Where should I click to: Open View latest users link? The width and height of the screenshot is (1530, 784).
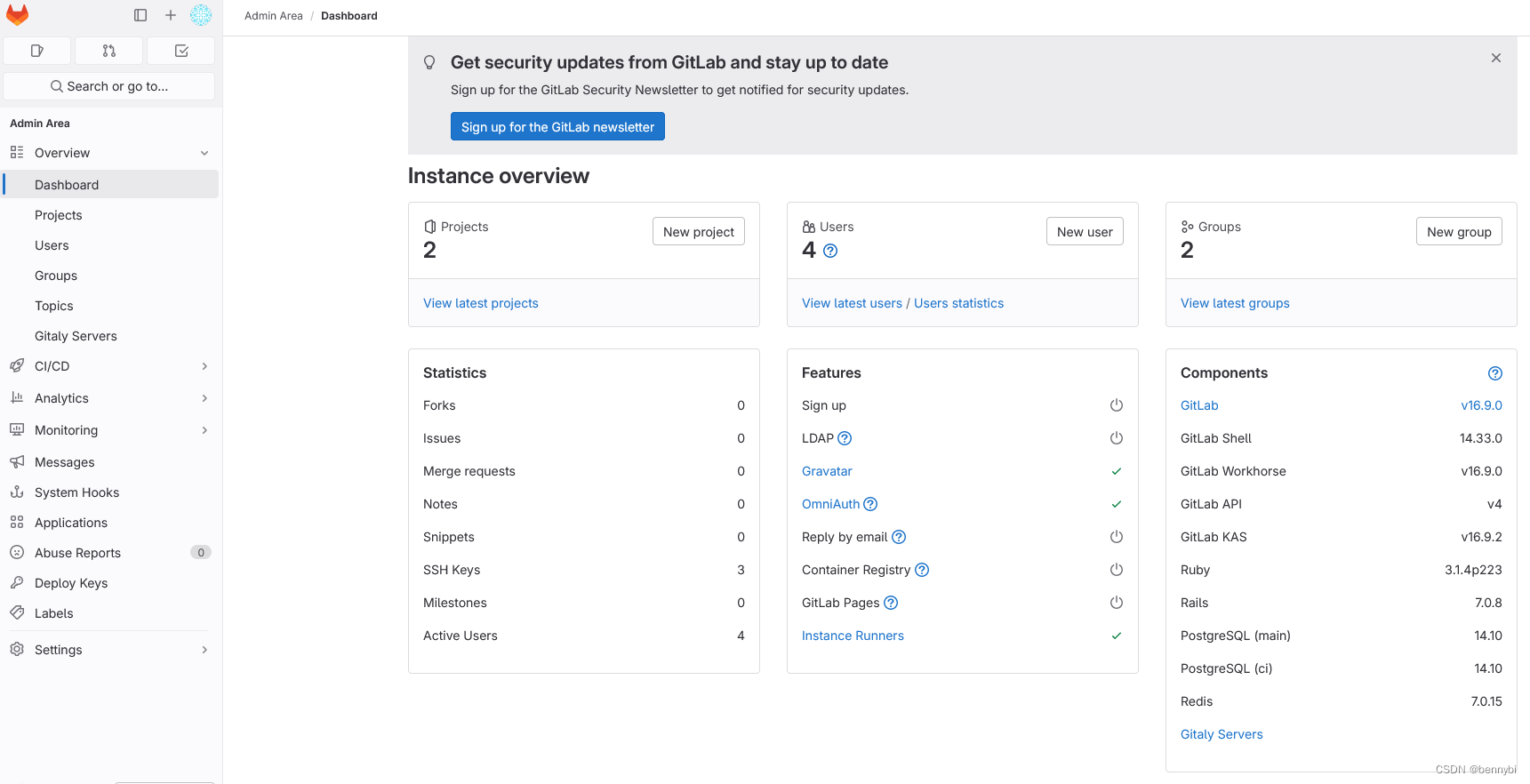(x=852, y=303)
